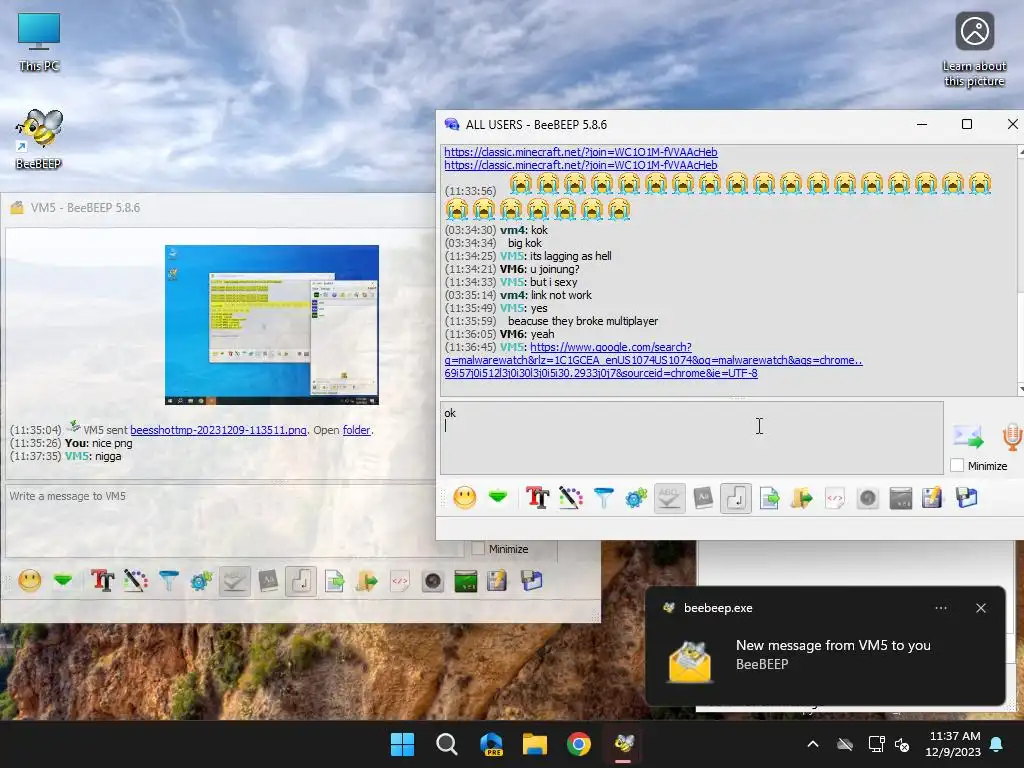Open emoticons picker in VM5 chat window
1024x768 pixels.
click(x=30, y=581)
